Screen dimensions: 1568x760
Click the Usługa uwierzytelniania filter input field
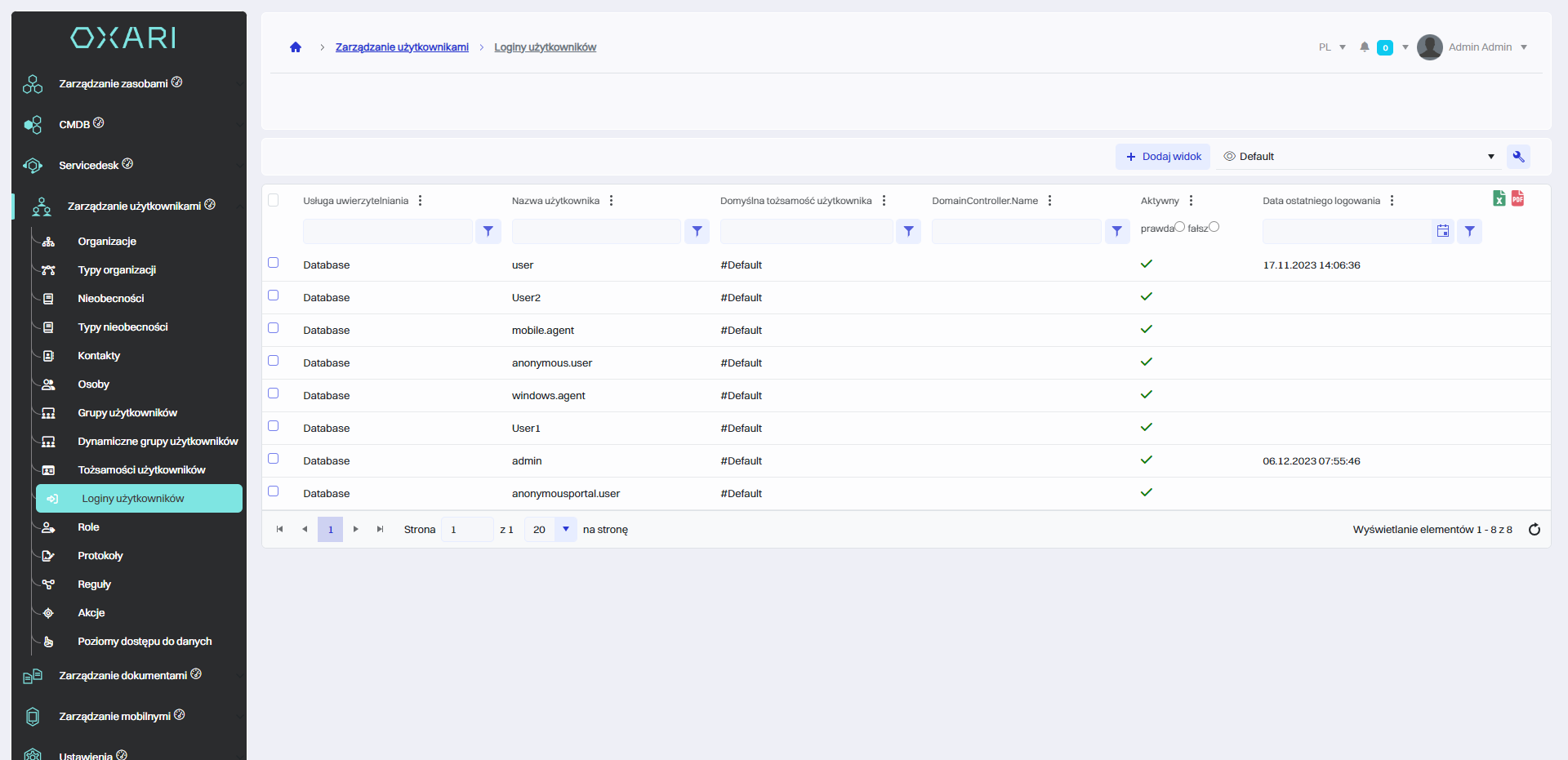pyautogui.click(x=387, y=232)
